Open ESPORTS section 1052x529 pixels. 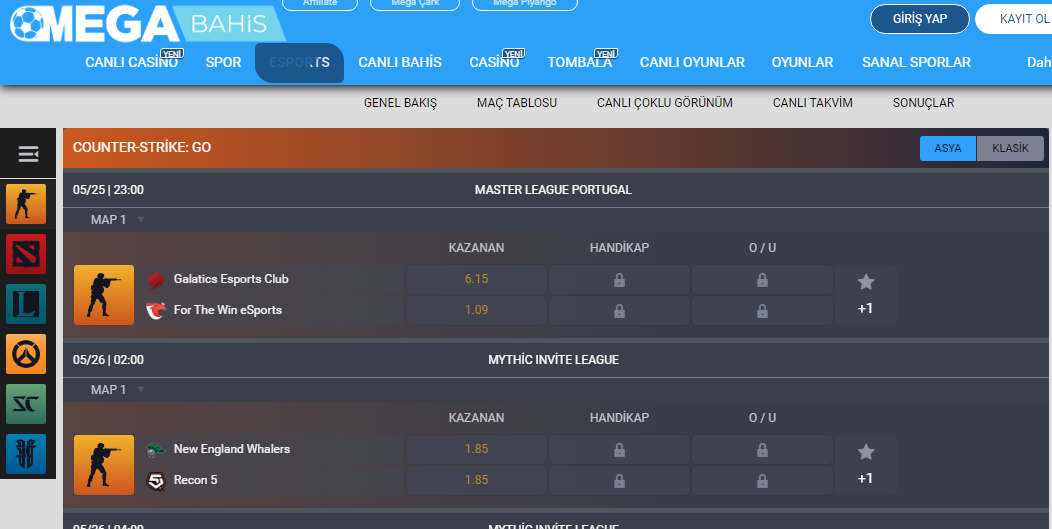[299, 62]
